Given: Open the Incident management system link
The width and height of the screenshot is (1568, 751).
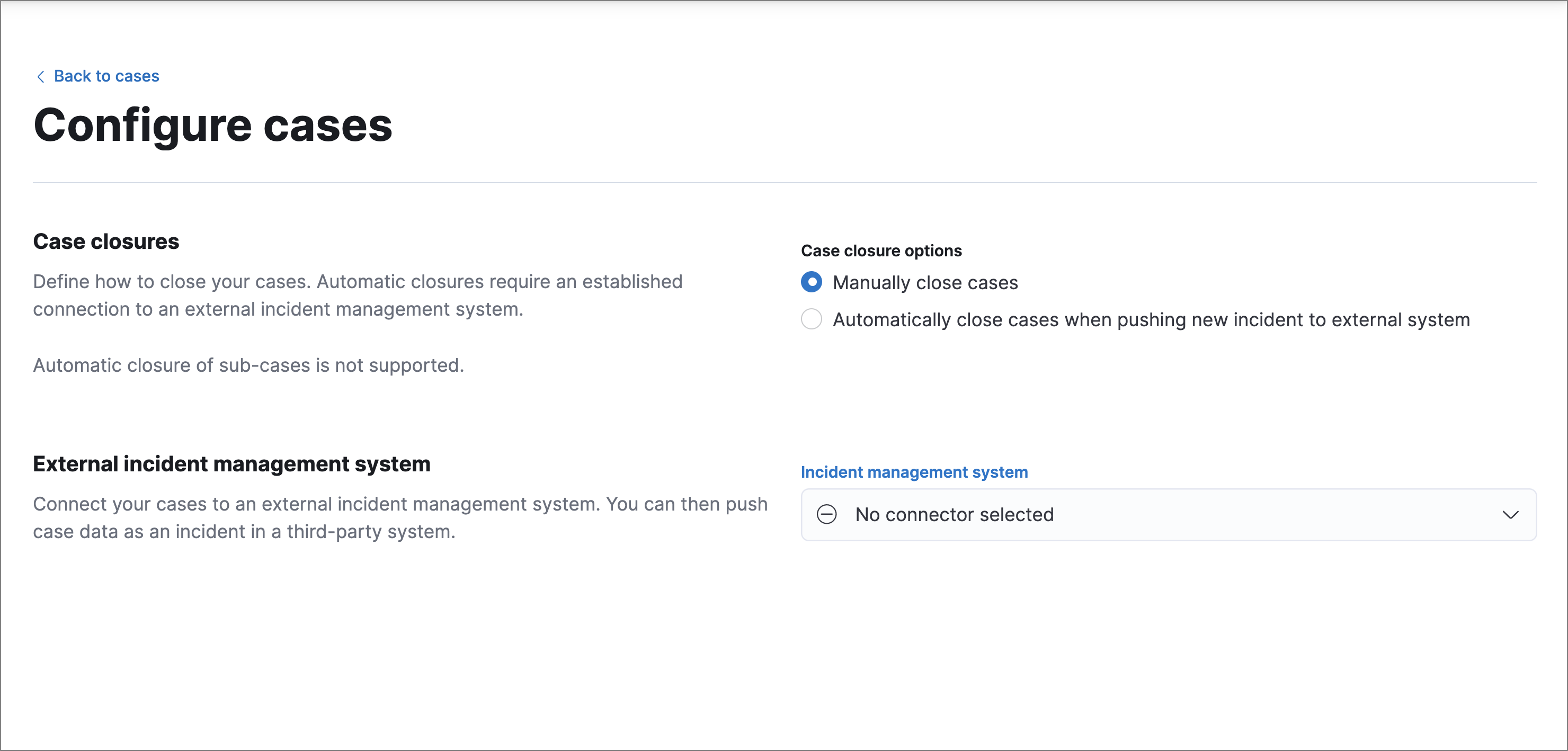Looking at the screenshot, I should click(x=914, y=472).
